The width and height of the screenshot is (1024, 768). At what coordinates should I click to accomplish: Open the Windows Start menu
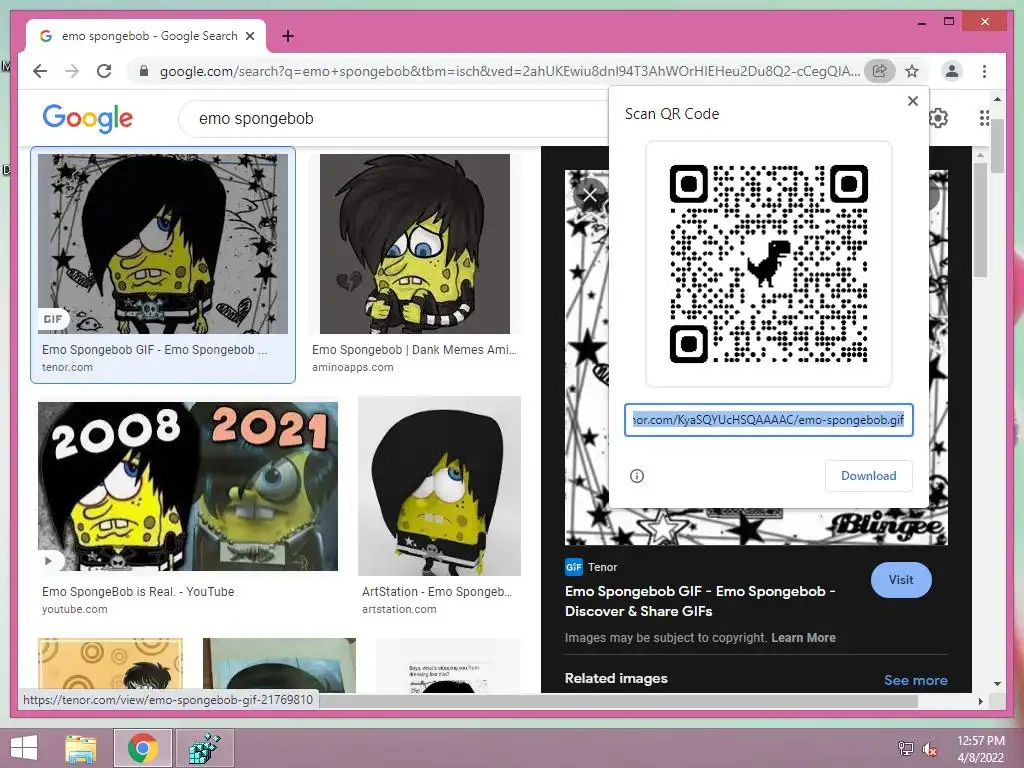click(x=24, y=748)
